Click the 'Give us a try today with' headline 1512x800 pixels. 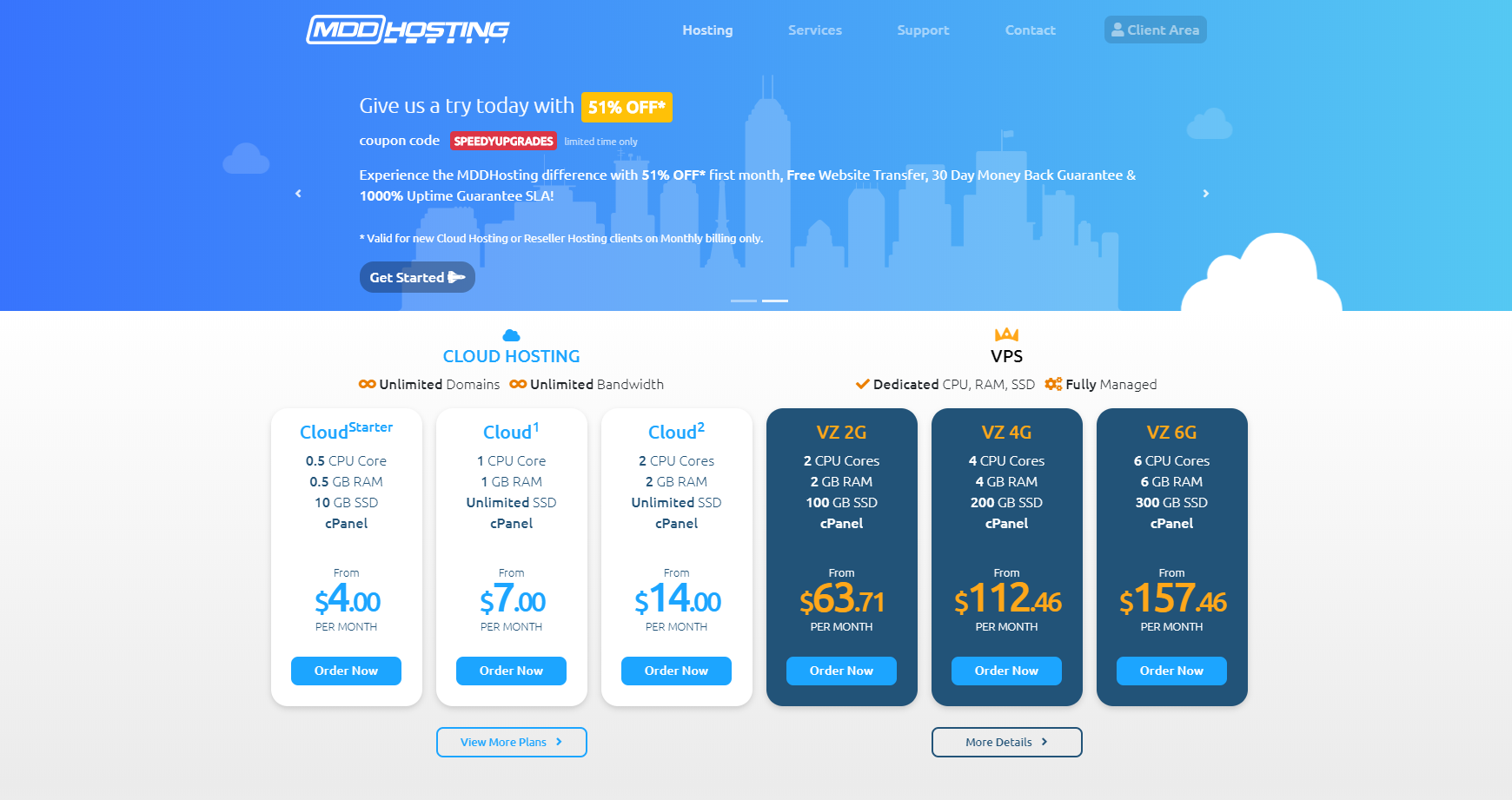point(467,106)
